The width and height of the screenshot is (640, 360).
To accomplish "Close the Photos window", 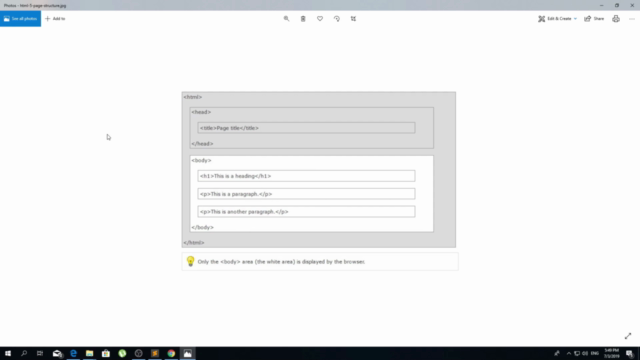I will [x=632, y=5].
